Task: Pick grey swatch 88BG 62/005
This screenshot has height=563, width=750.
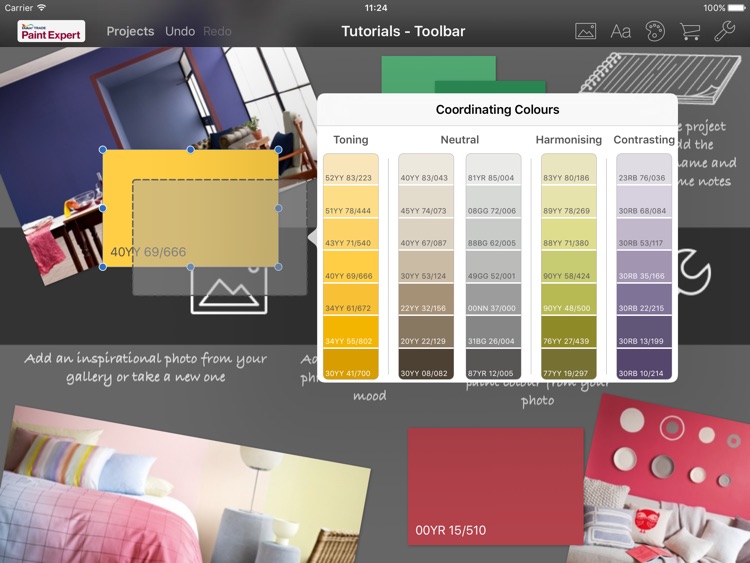Action: click(x=493, y=234)
